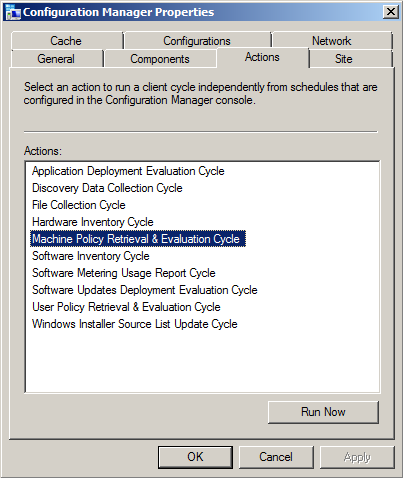Choose Discovery Data Collection Cycle

pos(107,188)
